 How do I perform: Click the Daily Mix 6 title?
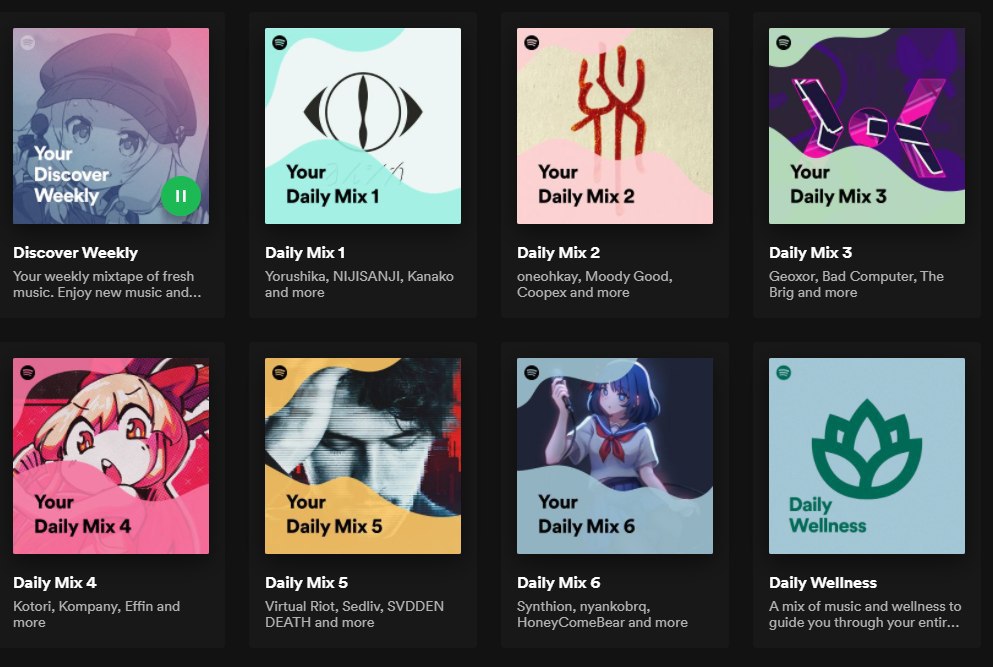[x=558, y=583]
